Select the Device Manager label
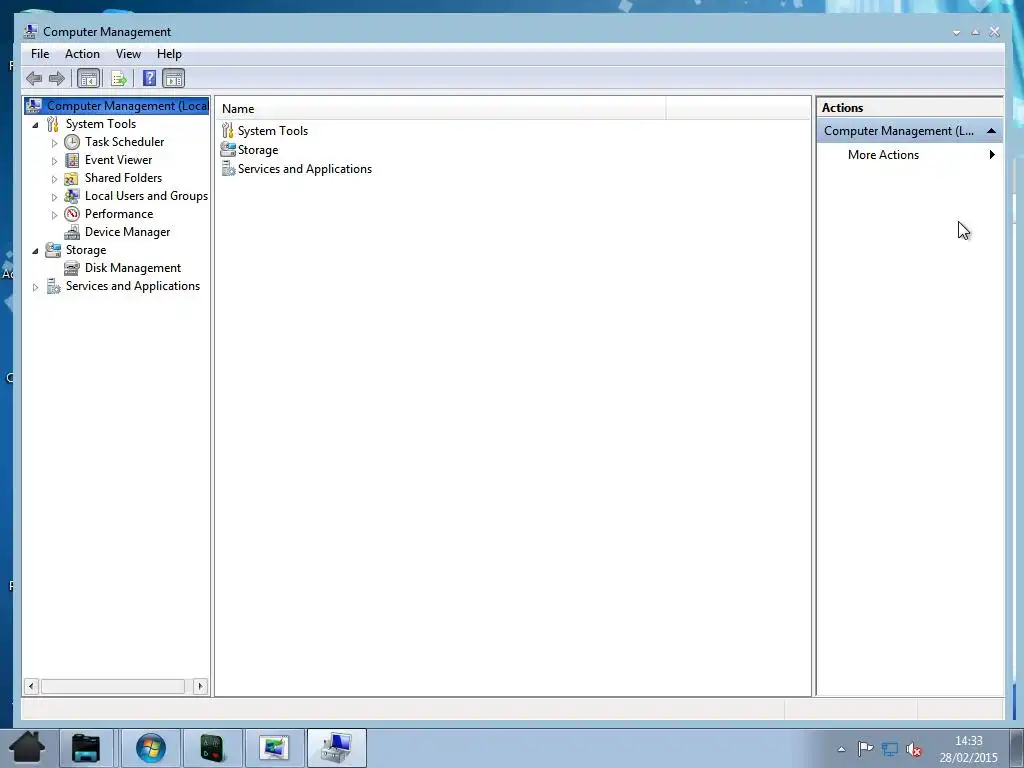 (x=127, y=232)
